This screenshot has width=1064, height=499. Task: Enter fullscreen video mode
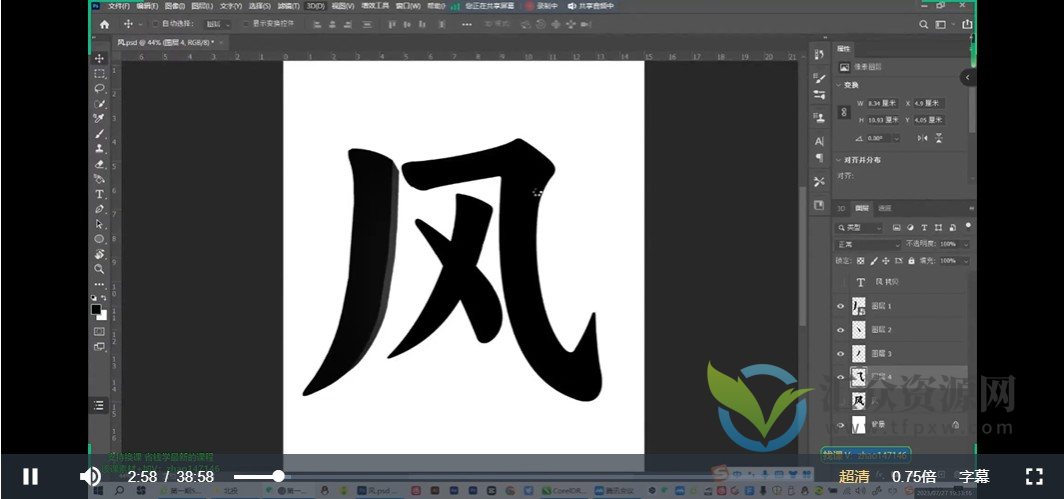1034,477
